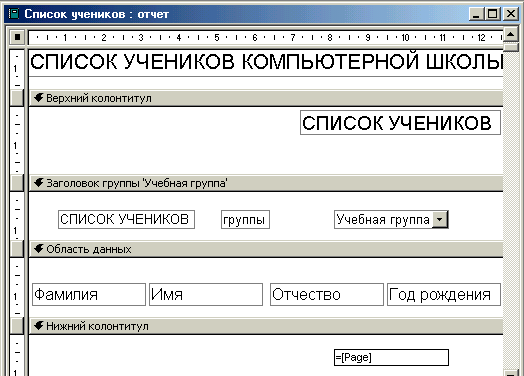Open the Учебная группа dropdown arrow
The image size is (524, 376).
440,220
